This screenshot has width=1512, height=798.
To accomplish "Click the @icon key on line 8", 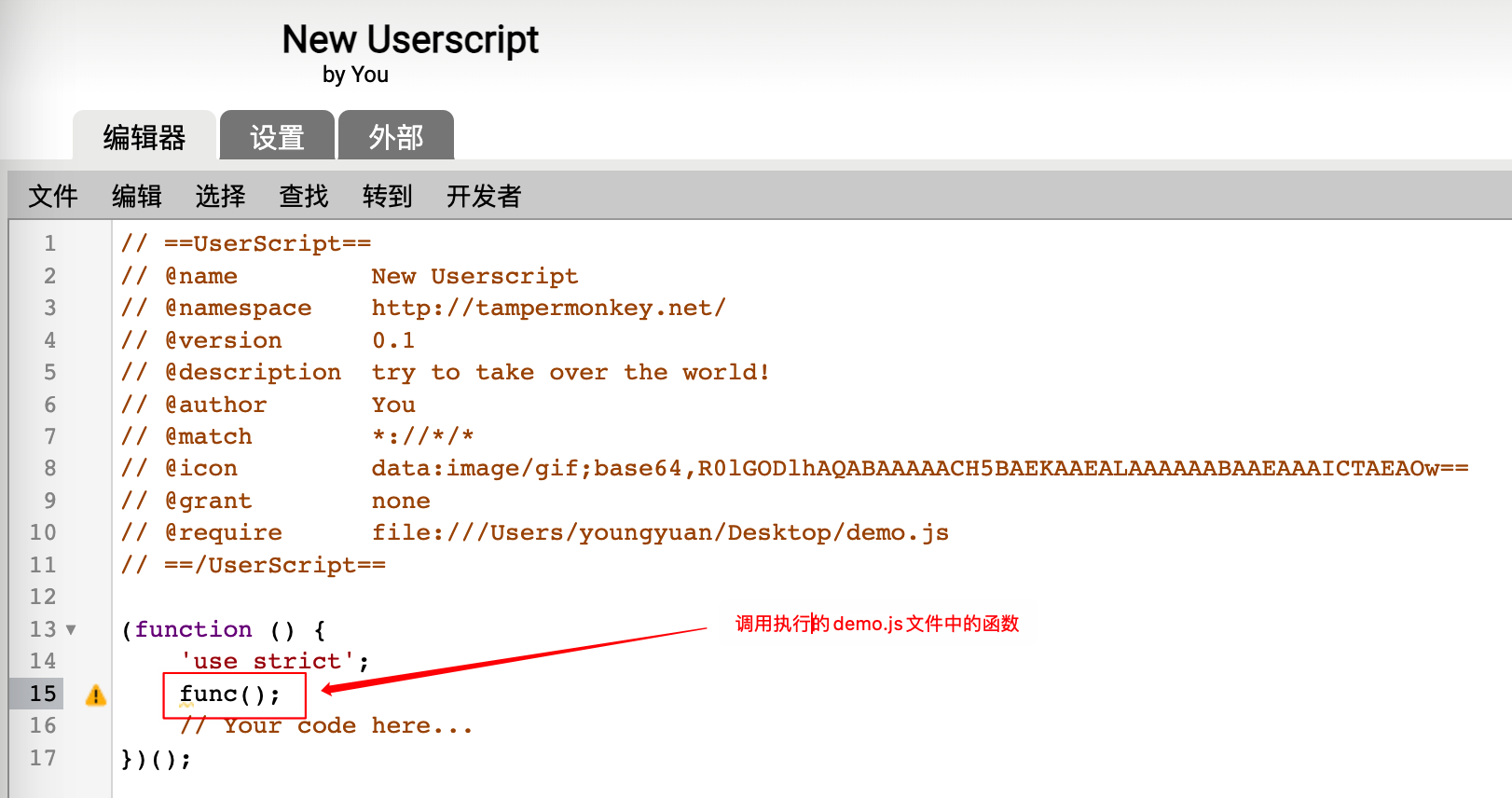I will tap(201, 469).
